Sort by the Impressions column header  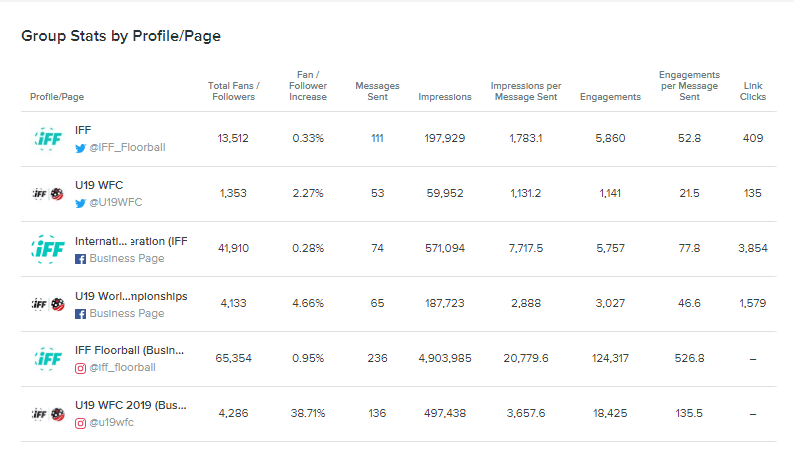click(445, 97)
